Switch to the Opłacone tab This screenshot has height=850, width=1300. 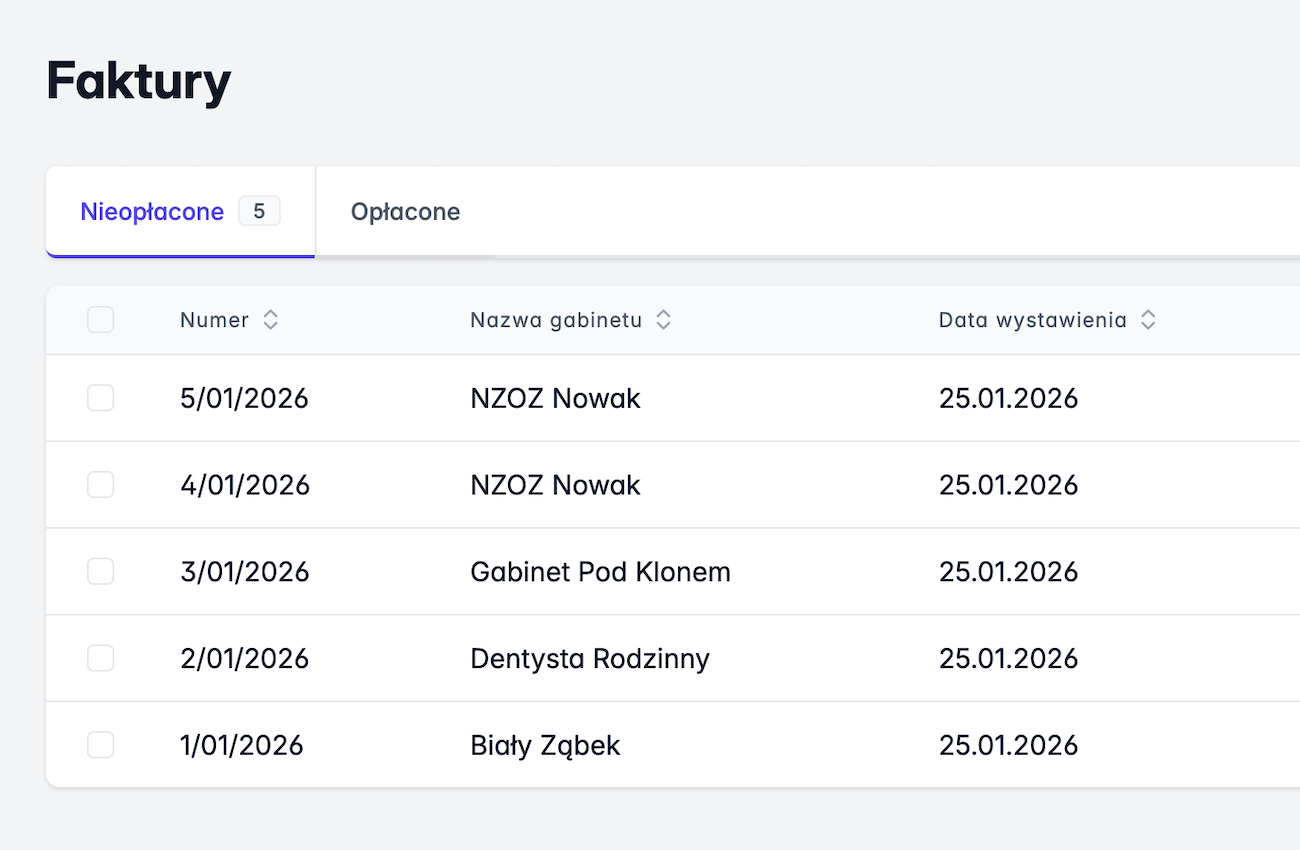tap(405, 212)
